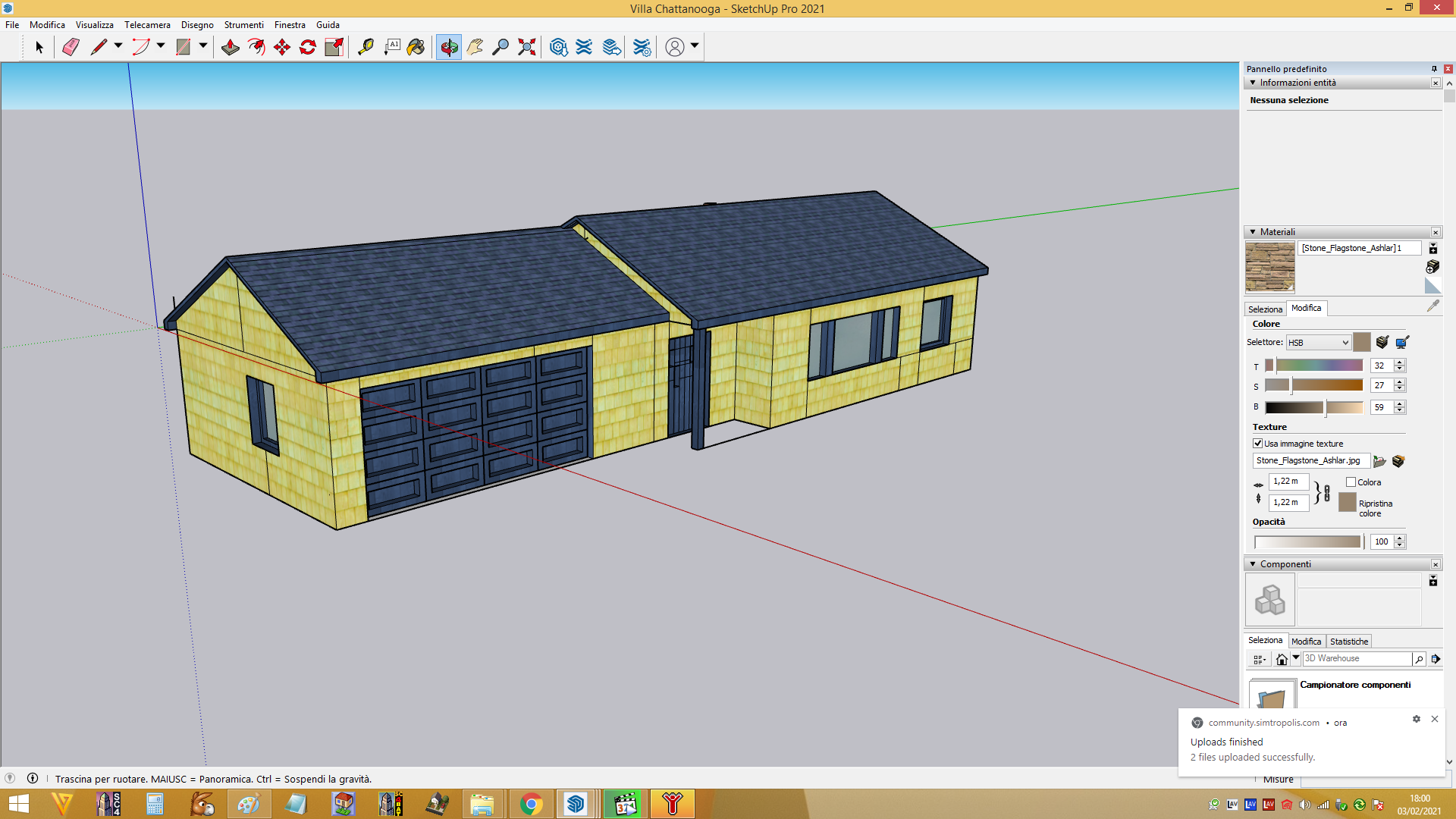Adjust the Opacità slider
The height and width of the screenshot is (819, 1456).
1309,541
